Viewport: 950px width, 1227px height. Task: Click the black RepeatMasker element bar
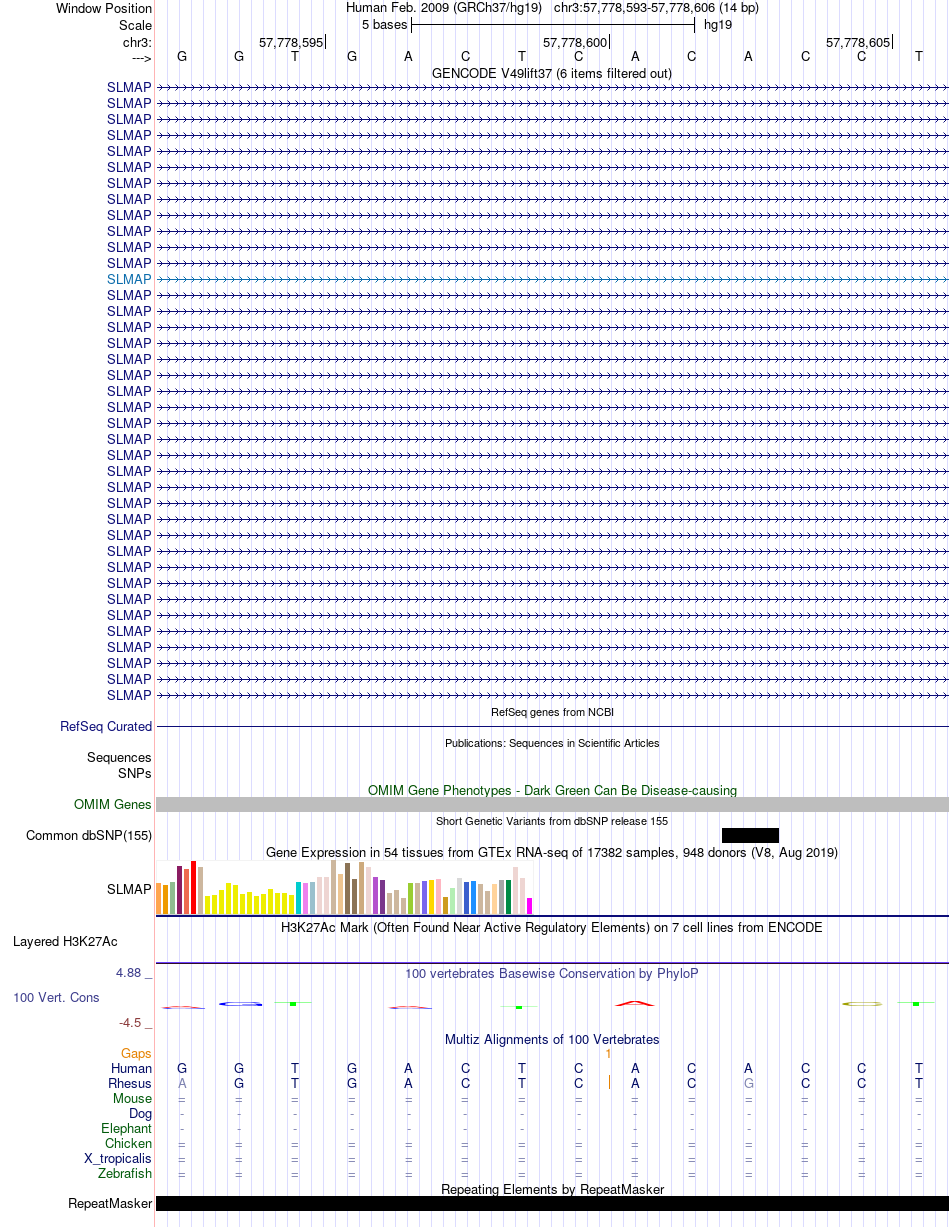point(552,1204)
